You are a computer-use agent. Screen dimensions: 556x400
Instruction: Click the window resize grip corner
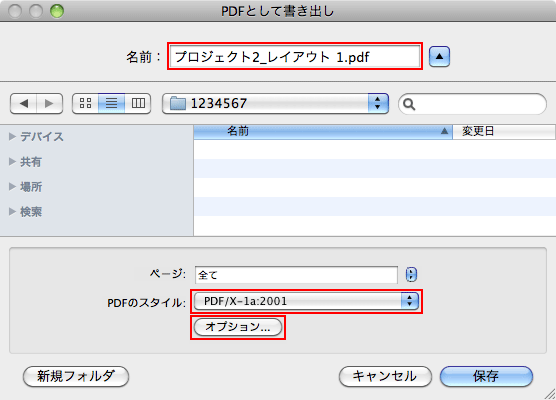(x=550, y=394)
